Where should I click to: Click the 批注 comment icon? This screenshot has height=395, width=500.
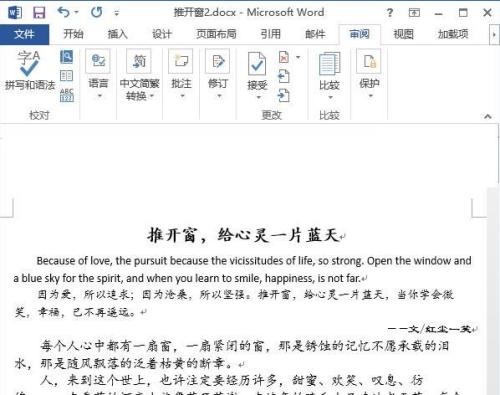tap(181, 61)
